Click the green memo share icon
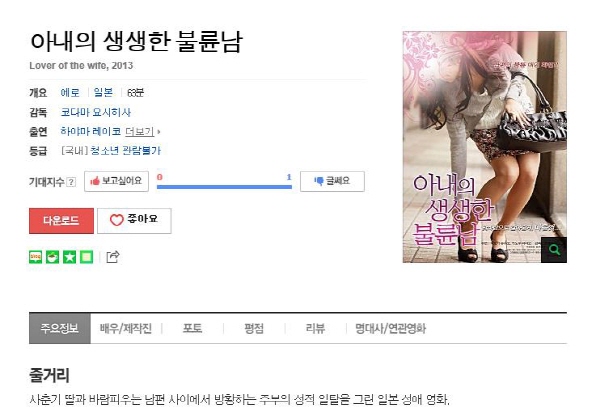This screenshot has height=418, width=600. tap(86, 257)
